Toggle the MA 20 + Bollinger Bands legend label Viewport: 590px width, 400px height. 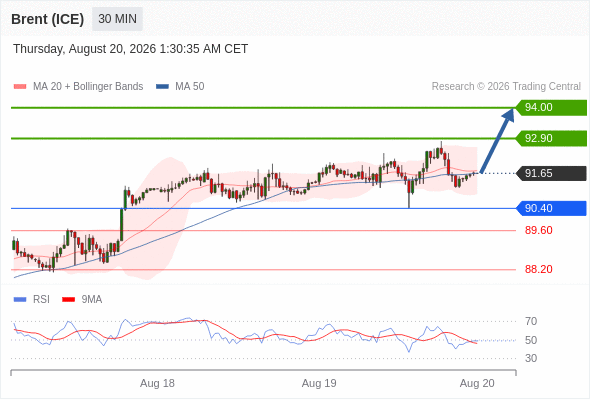[x=88, y=87]
